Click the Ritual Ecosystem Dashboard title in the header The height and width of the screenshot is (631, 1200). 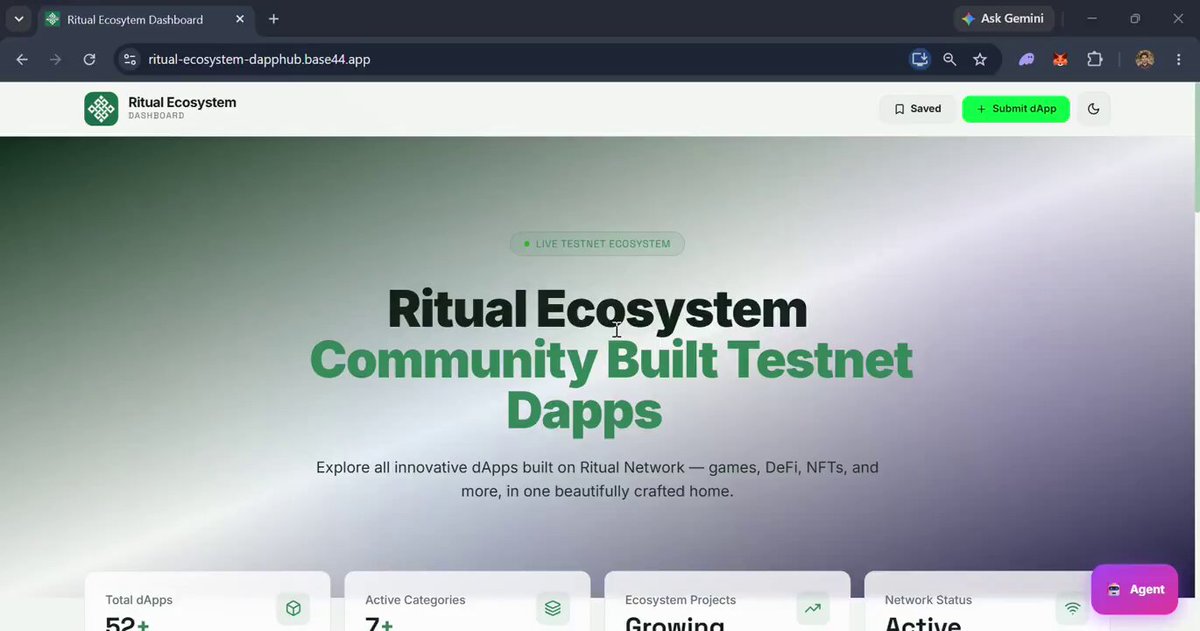(x=182, y=108)
